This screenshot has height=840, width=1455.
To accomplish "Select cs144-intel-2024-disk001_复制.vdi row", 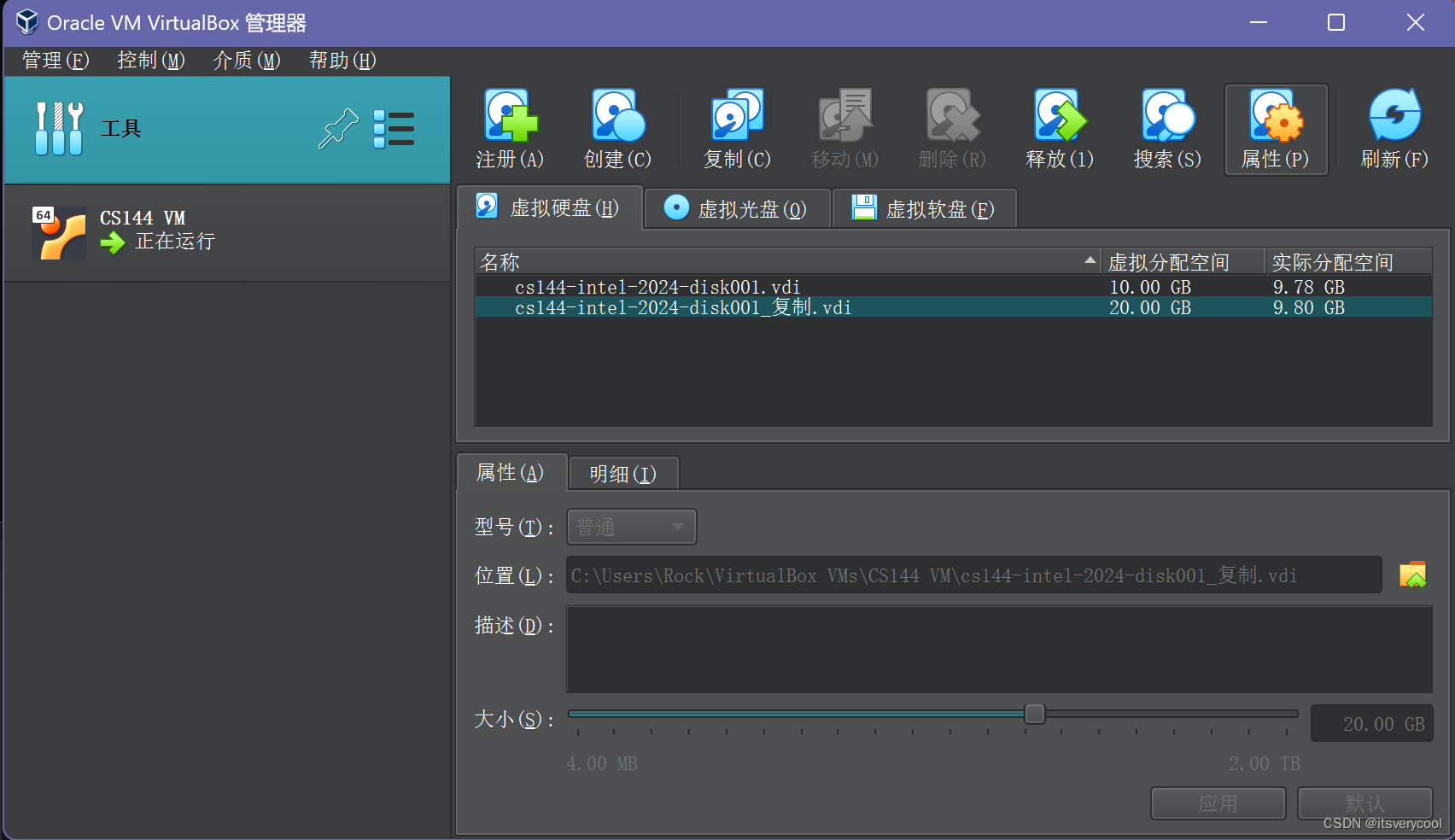I will coord(953,307).
